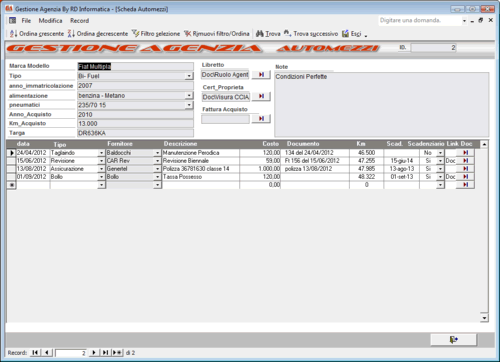Expand Scadenziario dropdown for the No row
This screenshot has height=362, width=500.
pyautogui.click(x=440, y=153)
